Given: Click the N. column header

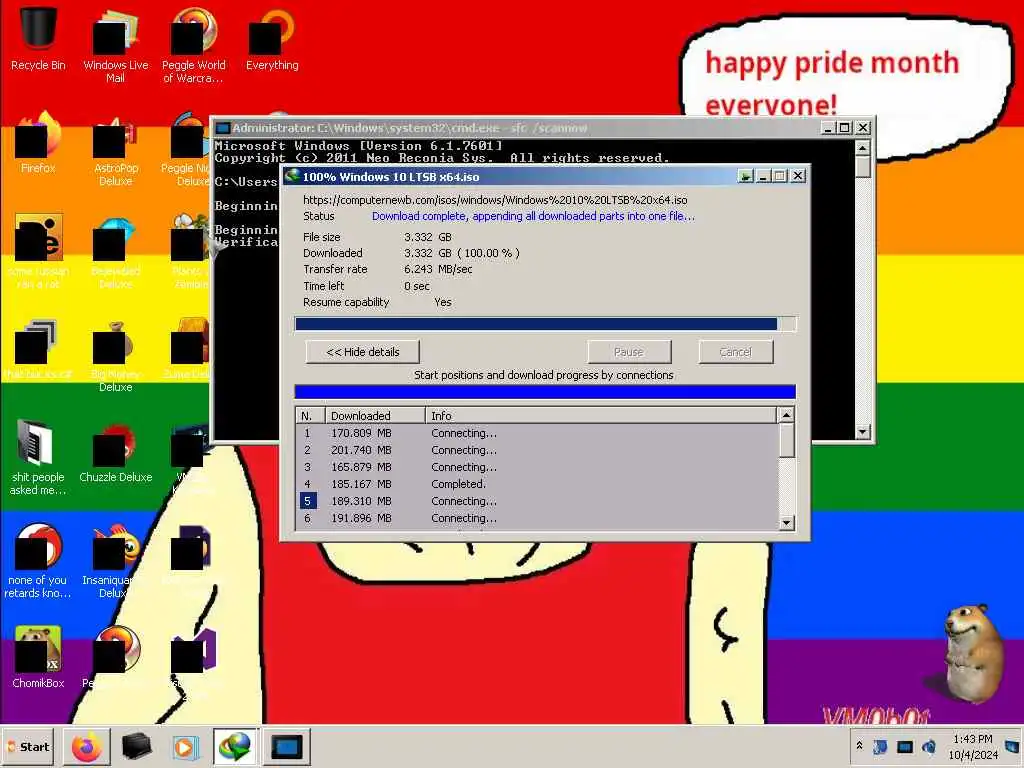Looking at the screenshot, I should (310, 416).
